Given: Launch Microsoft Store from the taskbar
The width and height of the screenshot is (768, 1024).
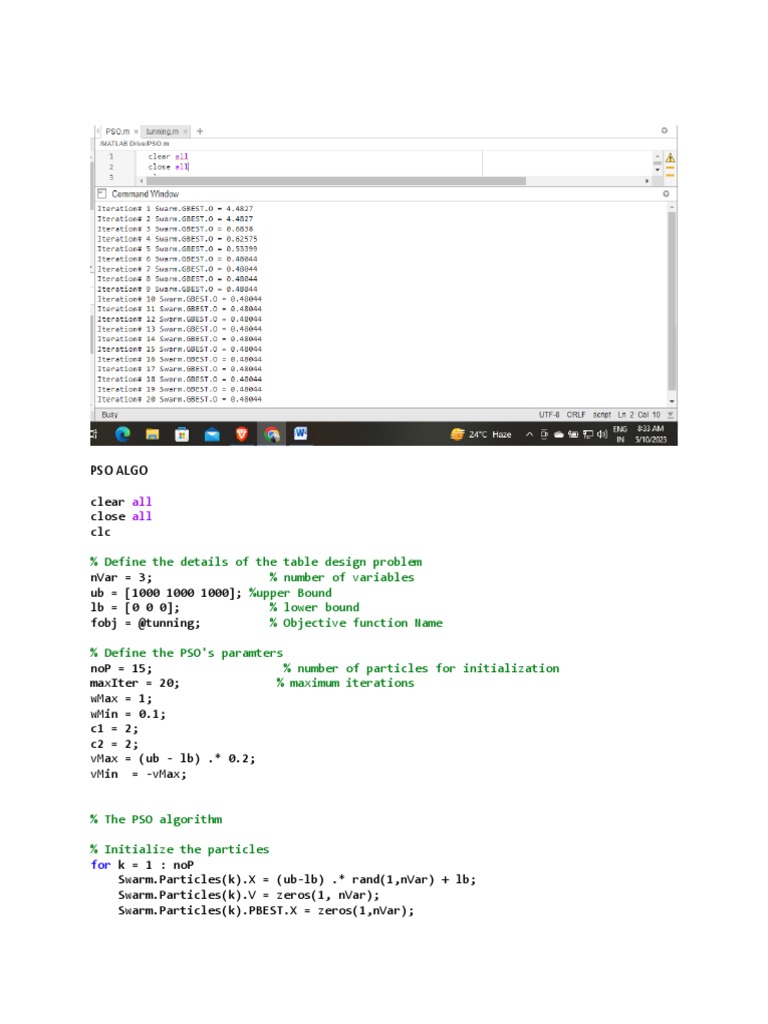Looking at the screenshot, I should 181,434.
